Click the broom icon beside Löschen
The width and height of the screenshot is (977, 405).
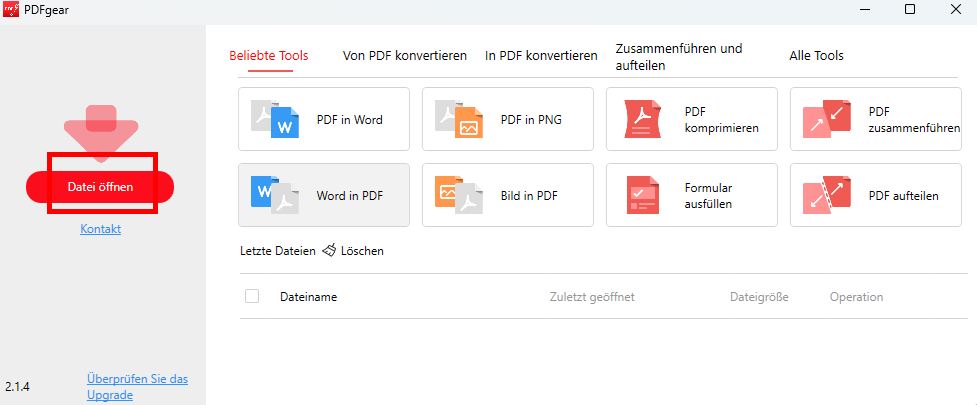pyautogui.click(x=329, y=250)
